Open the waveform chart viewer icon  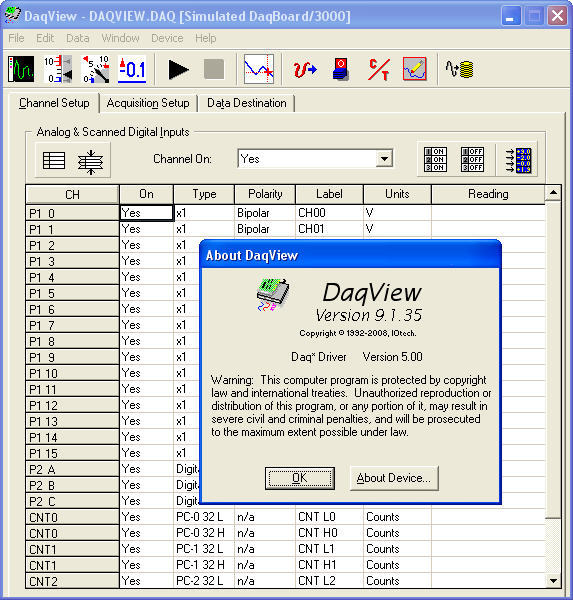pos(259,69)
